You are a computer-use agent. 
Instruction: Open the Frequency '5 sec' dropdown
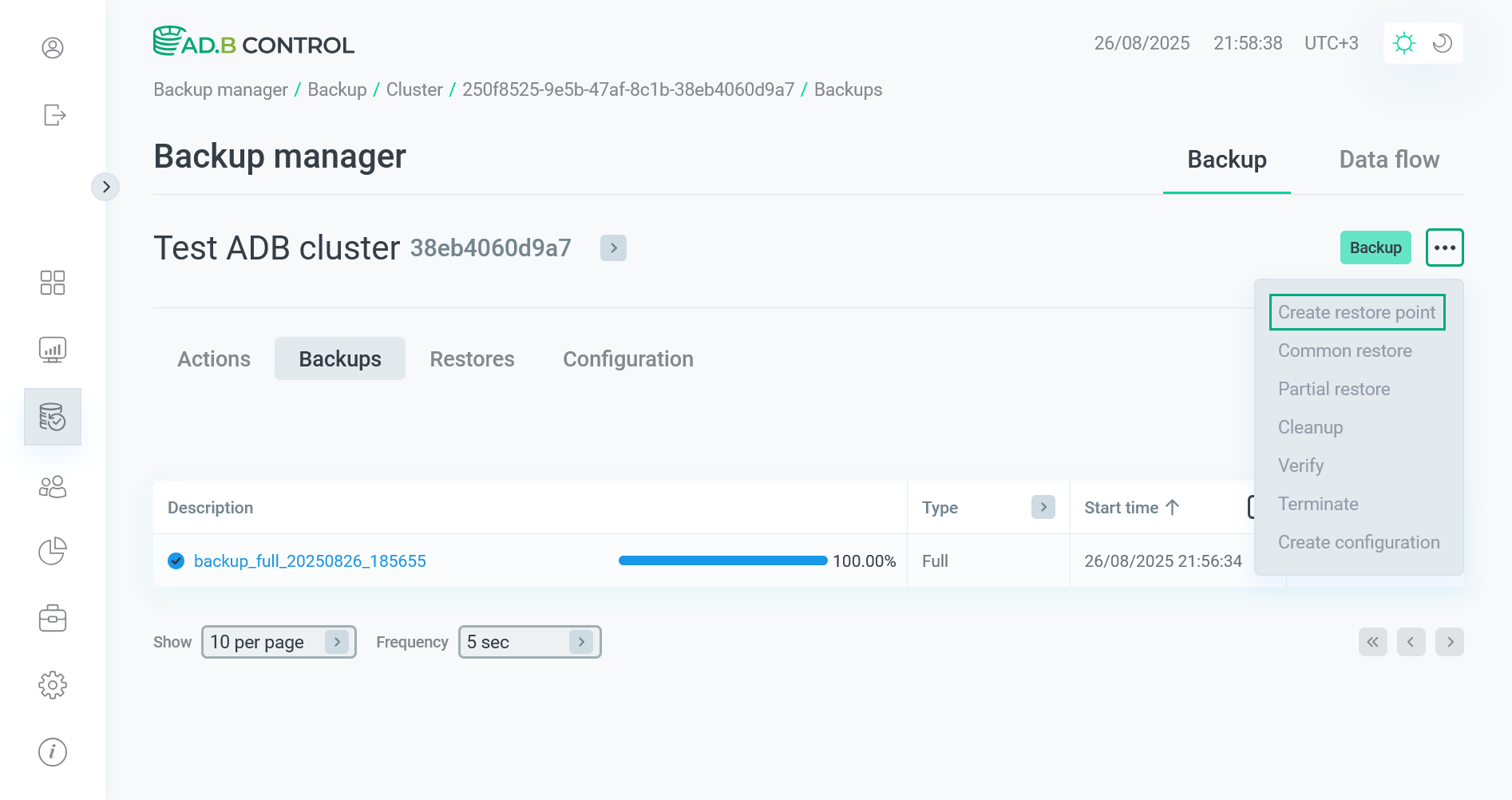(x=528, y=641)
